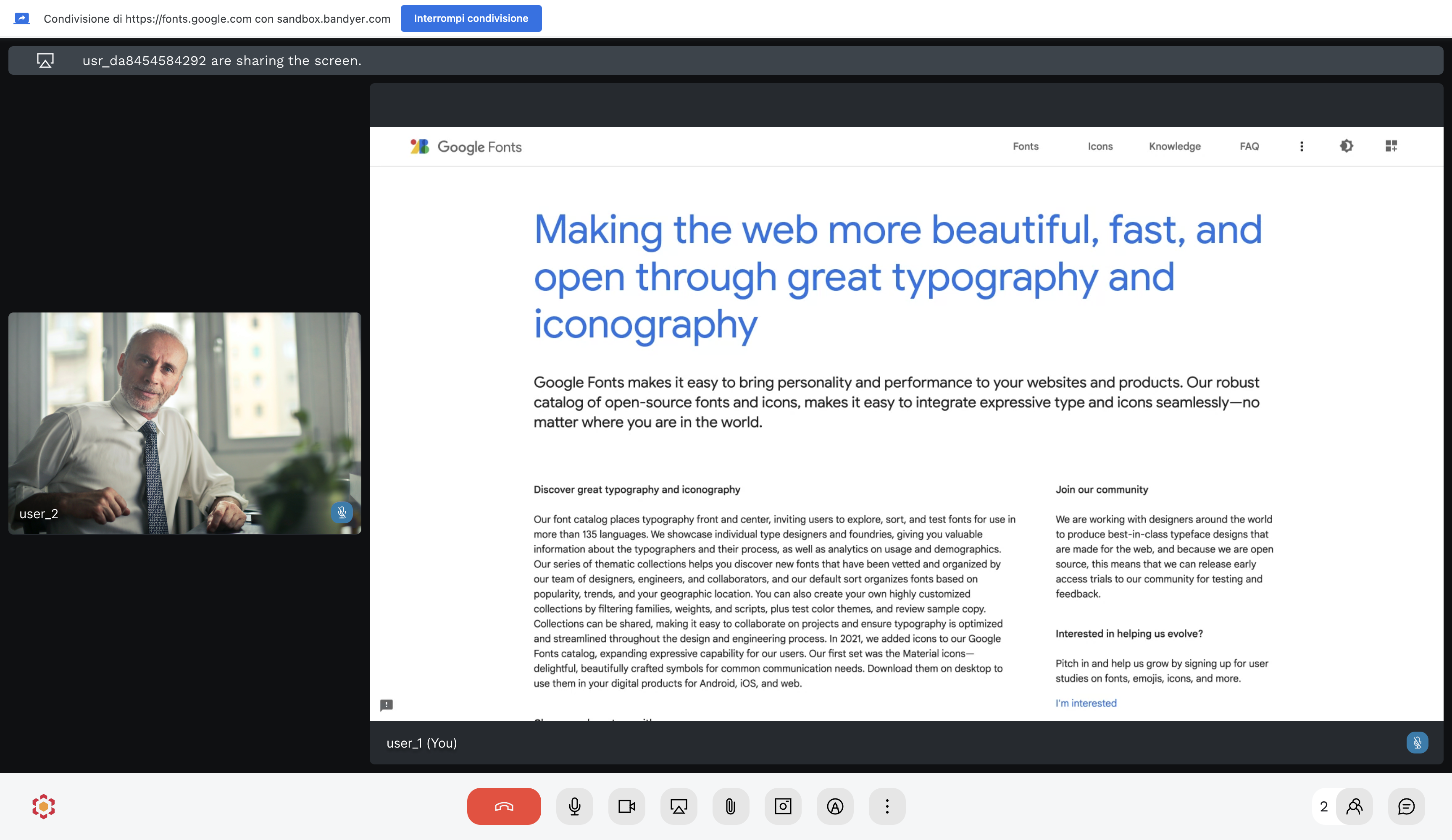The height and width of the screenshot is (840, 1452).
Task: Open the Knowledge menu item
Action: pyautogui.click(x=1174, y=146)
